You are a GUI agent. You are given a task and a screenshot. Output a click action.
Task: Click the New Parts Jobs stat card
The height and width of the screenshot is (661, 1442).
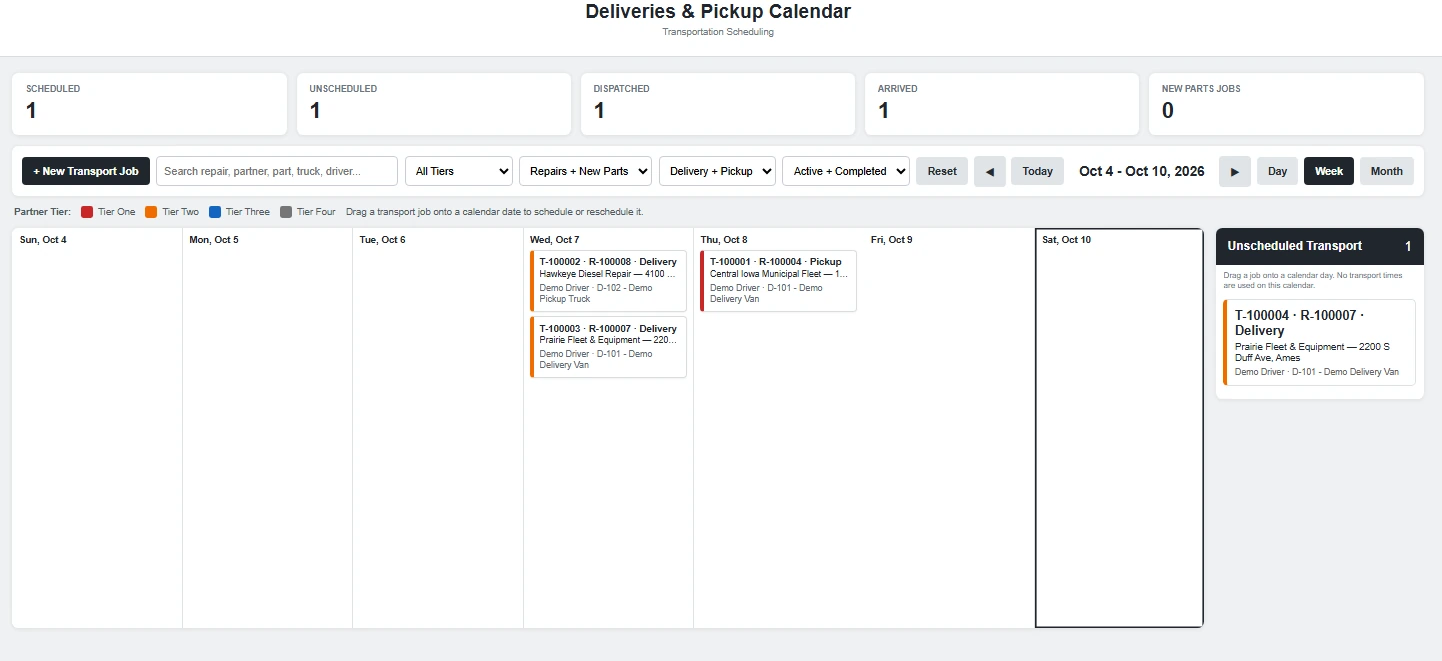[1286, 104]
